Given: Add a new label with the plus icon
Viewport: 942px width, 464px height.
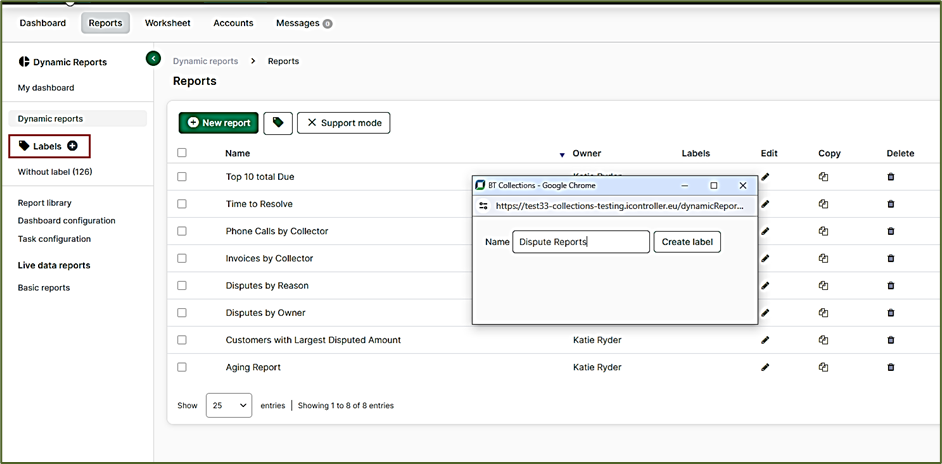Looking at the screenshot, I should [72, 146].
